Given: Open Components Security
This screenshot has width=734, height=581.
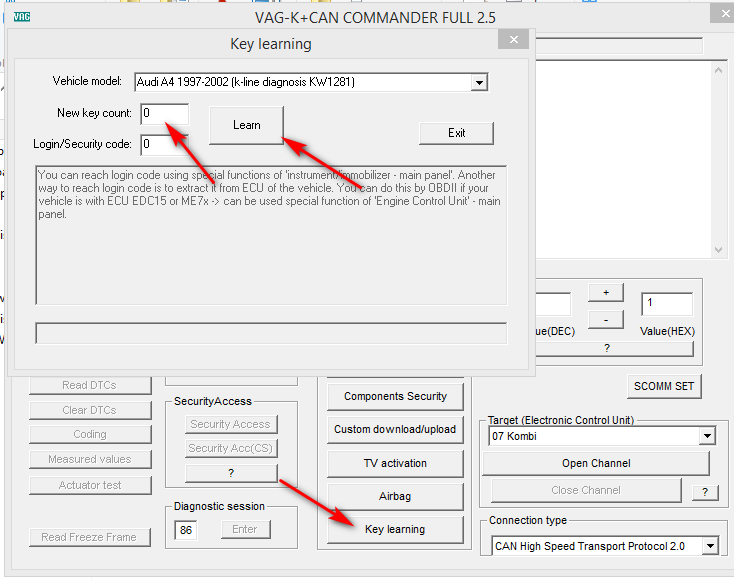Looking at the screenshot, I should point(395,397).
